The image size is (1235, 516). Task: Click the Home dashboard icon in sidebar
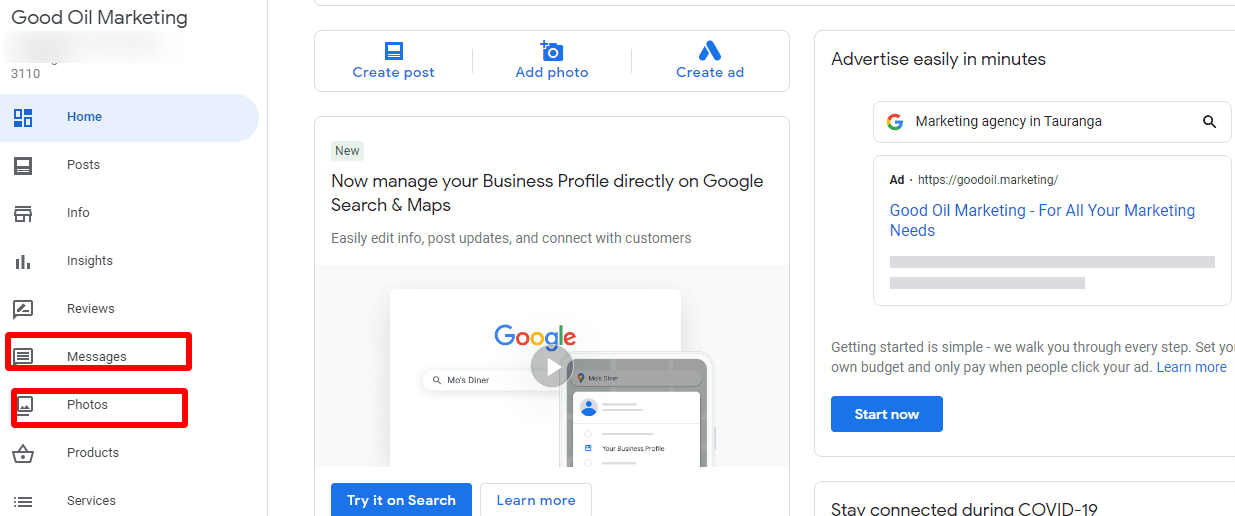point(23,117)
